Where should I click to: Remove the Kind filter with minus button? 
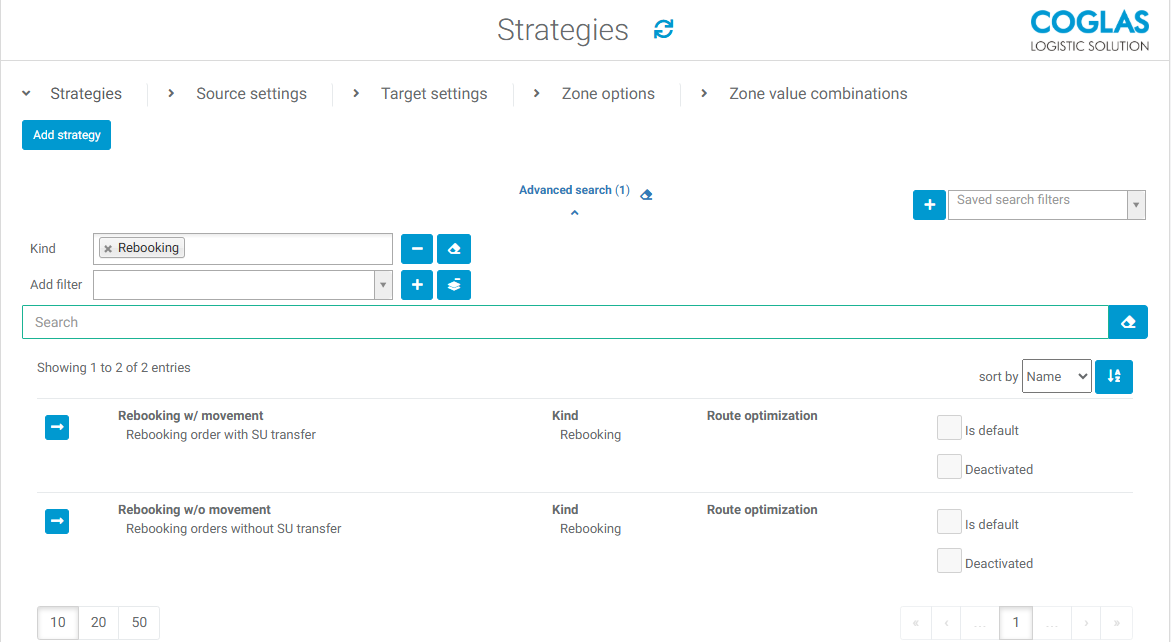tap(417, 249)
